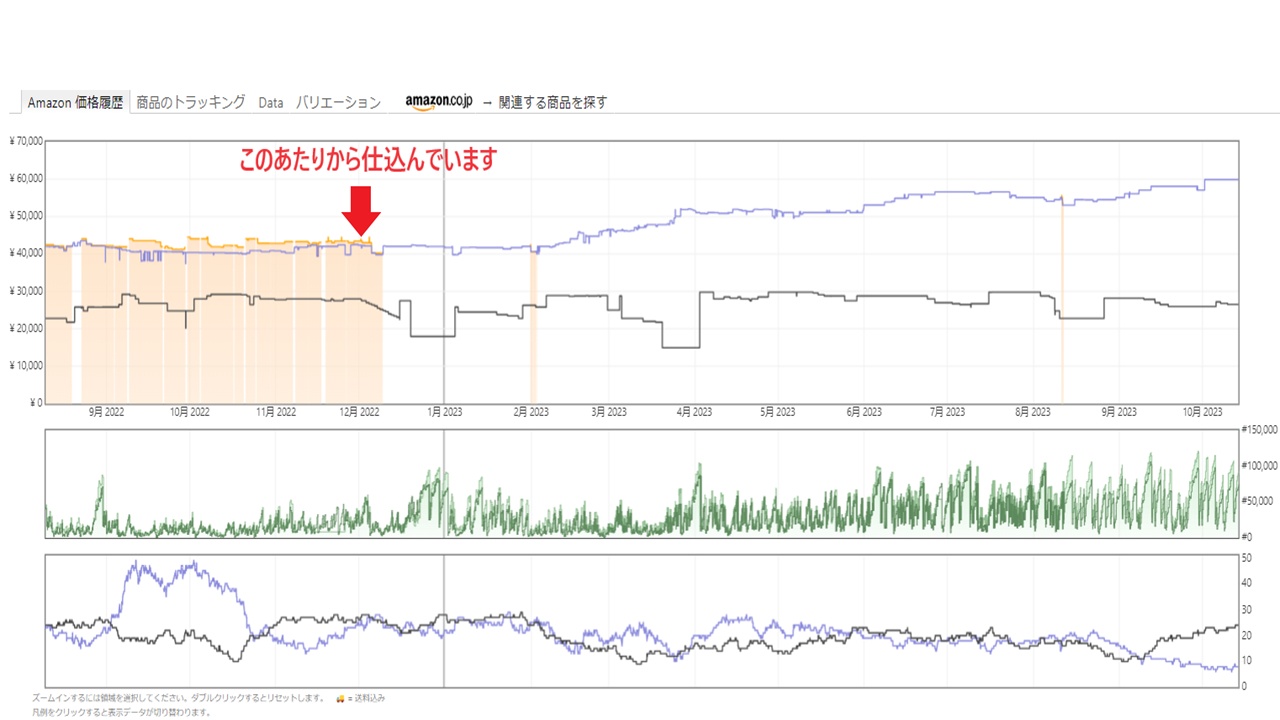The height and width of the screenshot is (720, 1280).
Task: Click the 3月 2023 date label
Action: point(609,412)
